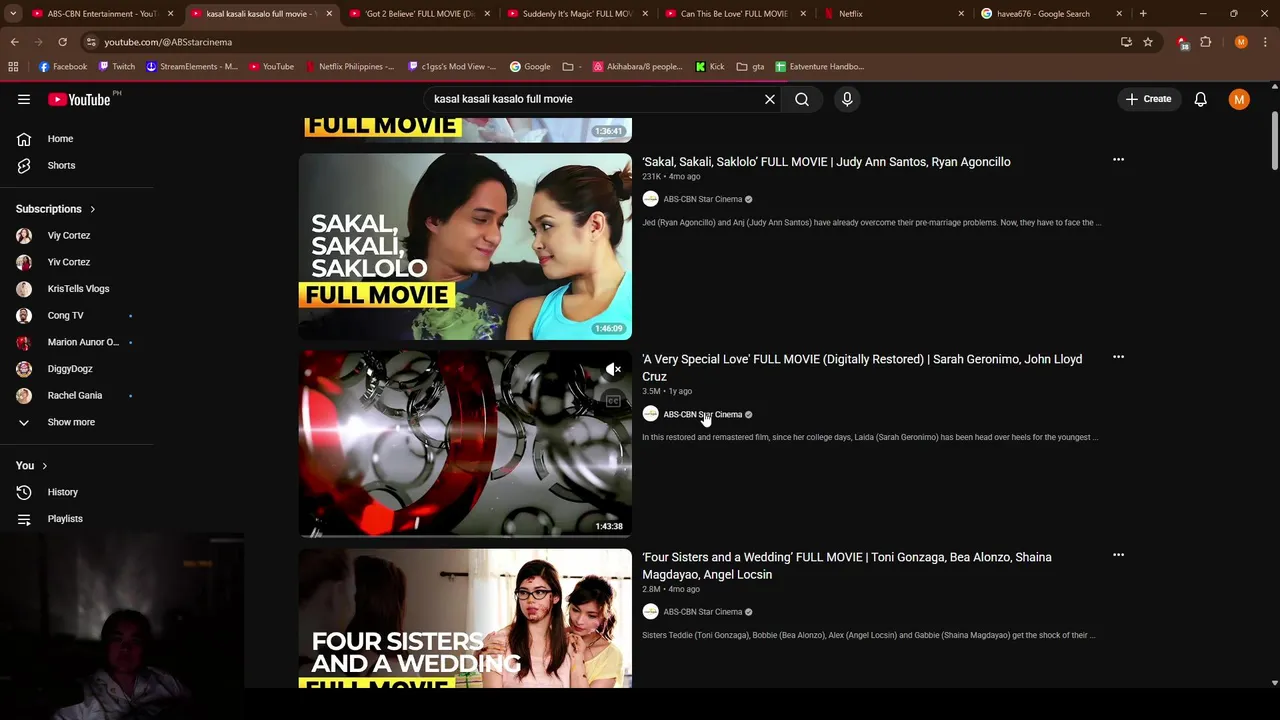Screen dimensions: 1280x720
Task: Open channel avatar under Sakal, Sakali, Saklolo
Action: coord(650,199)
